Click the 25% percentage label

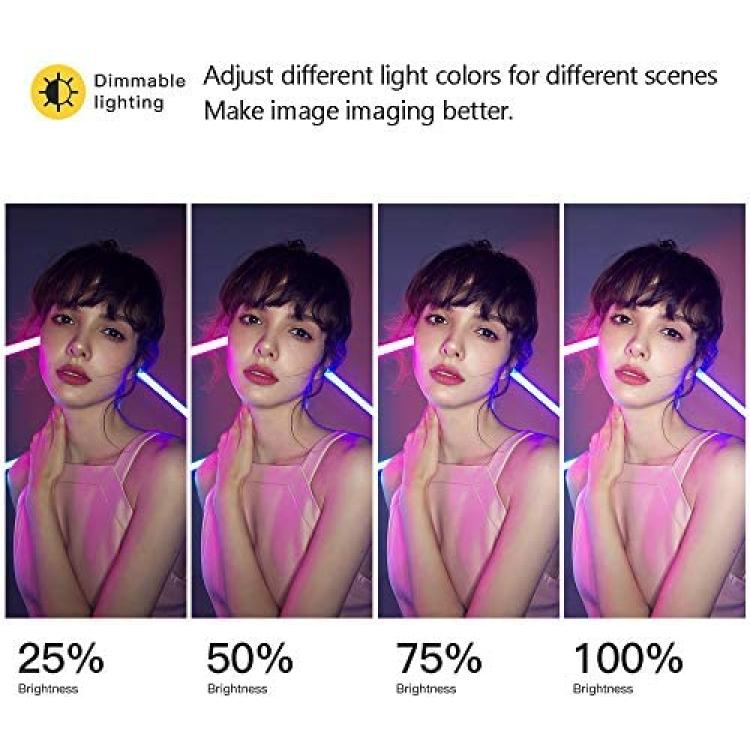click(x=61, y=658)
